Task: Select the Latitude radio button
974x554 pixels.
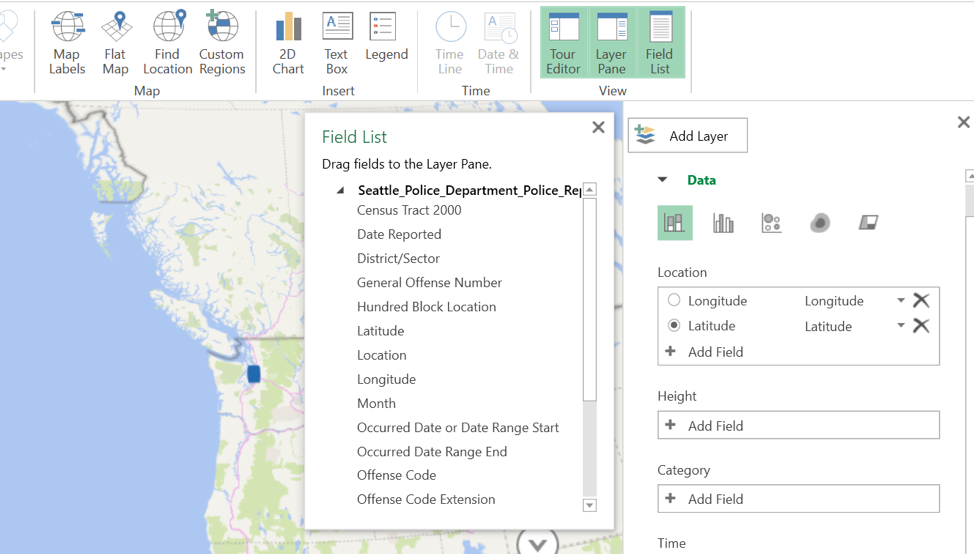Action: point(674,325)
